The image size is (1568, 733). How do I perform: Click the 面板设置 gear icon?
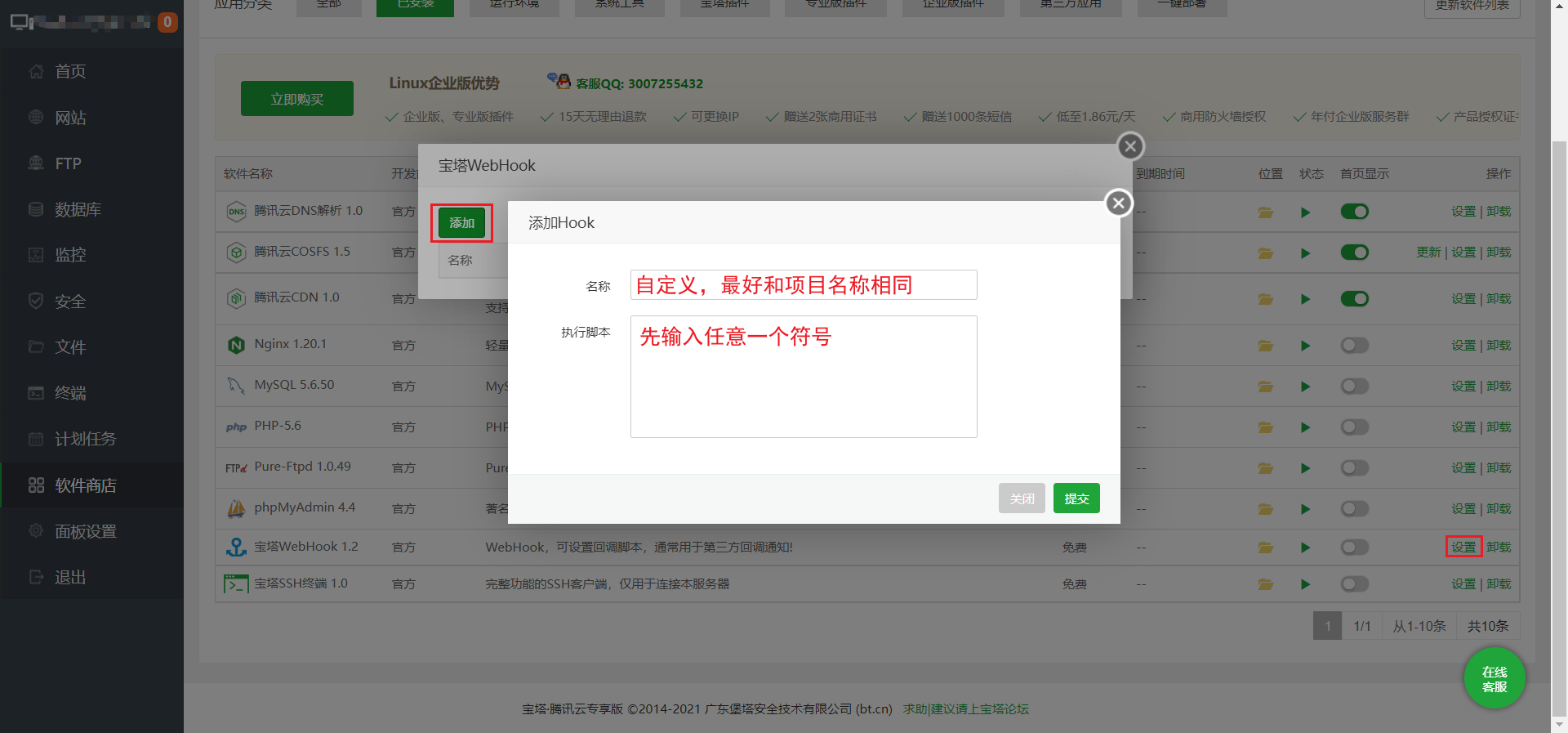pyautogui.click(x=36, y=531)
